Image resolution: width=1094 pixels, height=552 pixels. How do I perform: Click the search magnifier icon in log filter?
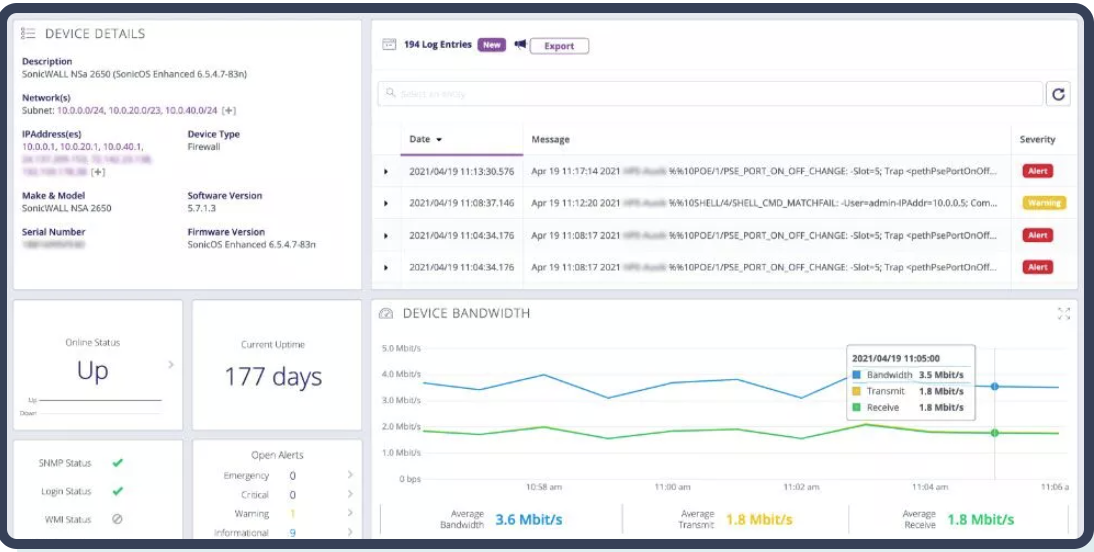tap(391, 92)
